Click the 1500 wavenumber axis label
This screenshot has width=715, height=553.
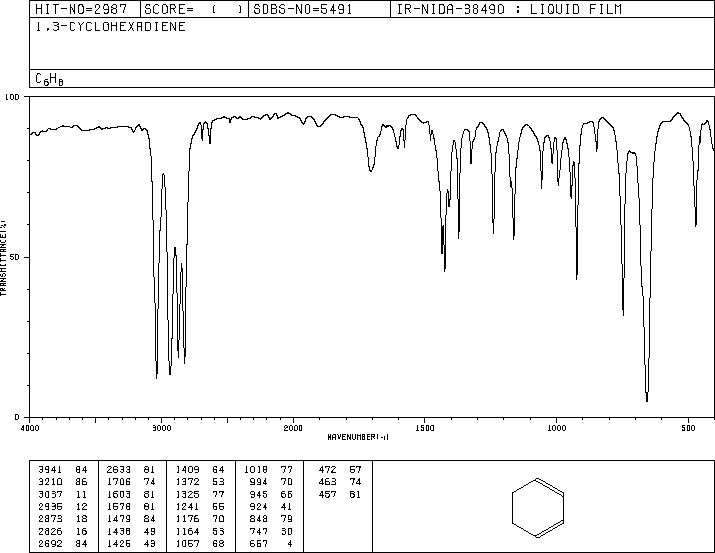click(425, 428)
